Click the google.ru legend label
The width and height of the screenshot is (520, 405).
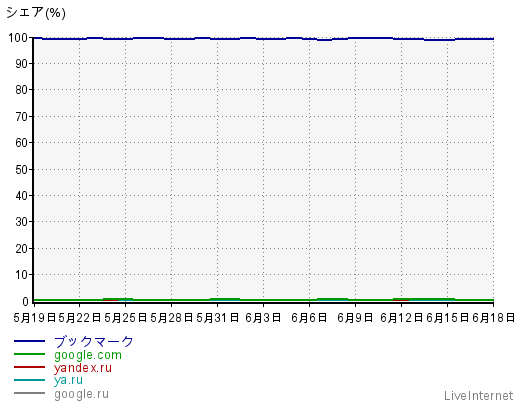81,394
